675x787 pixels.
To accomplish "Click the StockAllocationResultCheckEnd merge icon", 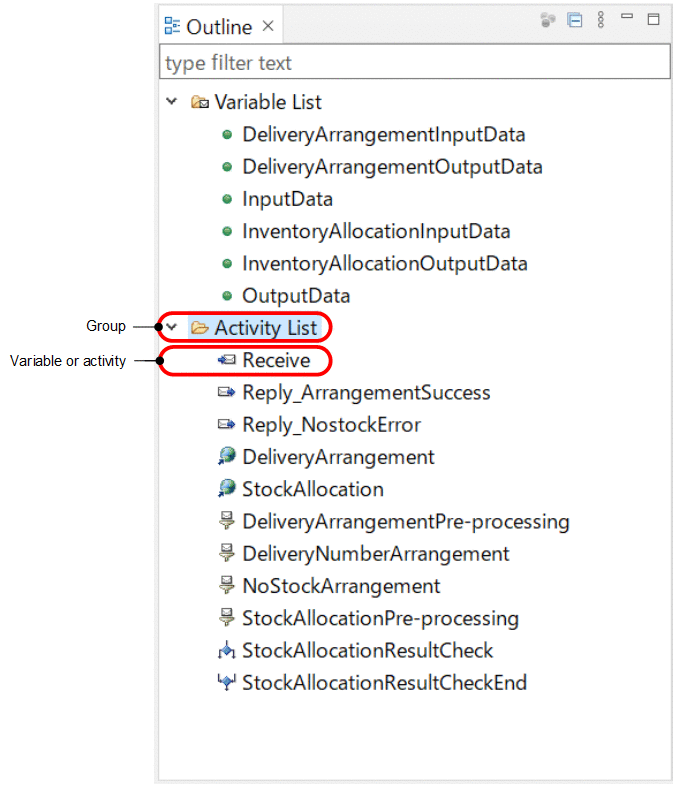I will (226, 684).
